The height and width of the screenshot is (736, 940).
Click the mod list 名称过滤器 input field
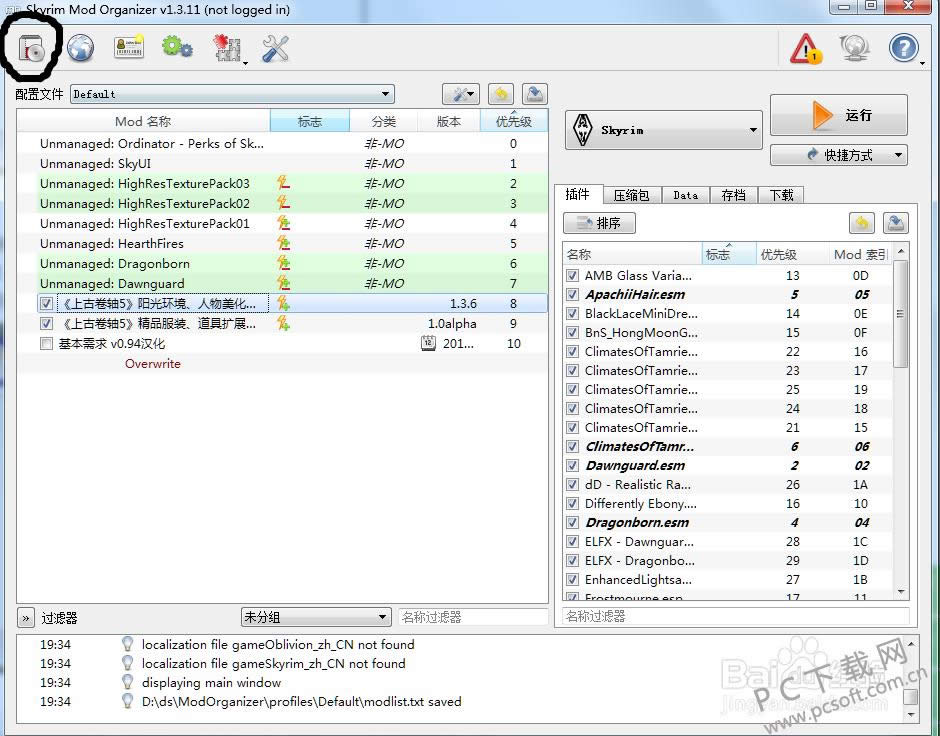point(472,617)
